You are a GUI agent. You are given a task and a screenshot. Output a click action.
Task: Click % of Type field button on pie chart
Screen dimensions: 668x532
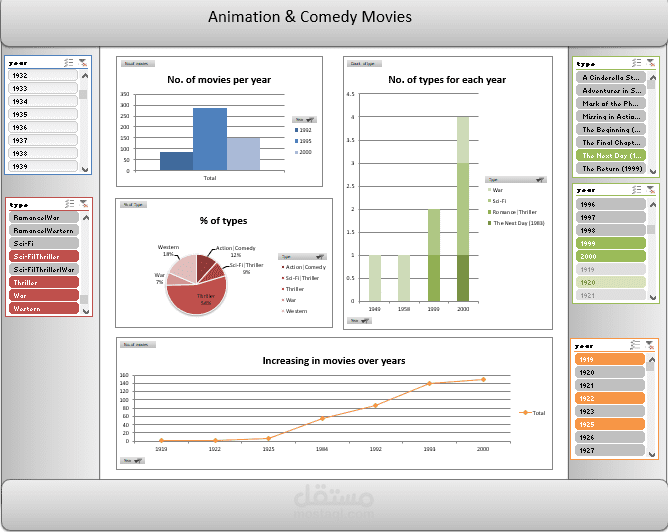[x=133, y=205]
